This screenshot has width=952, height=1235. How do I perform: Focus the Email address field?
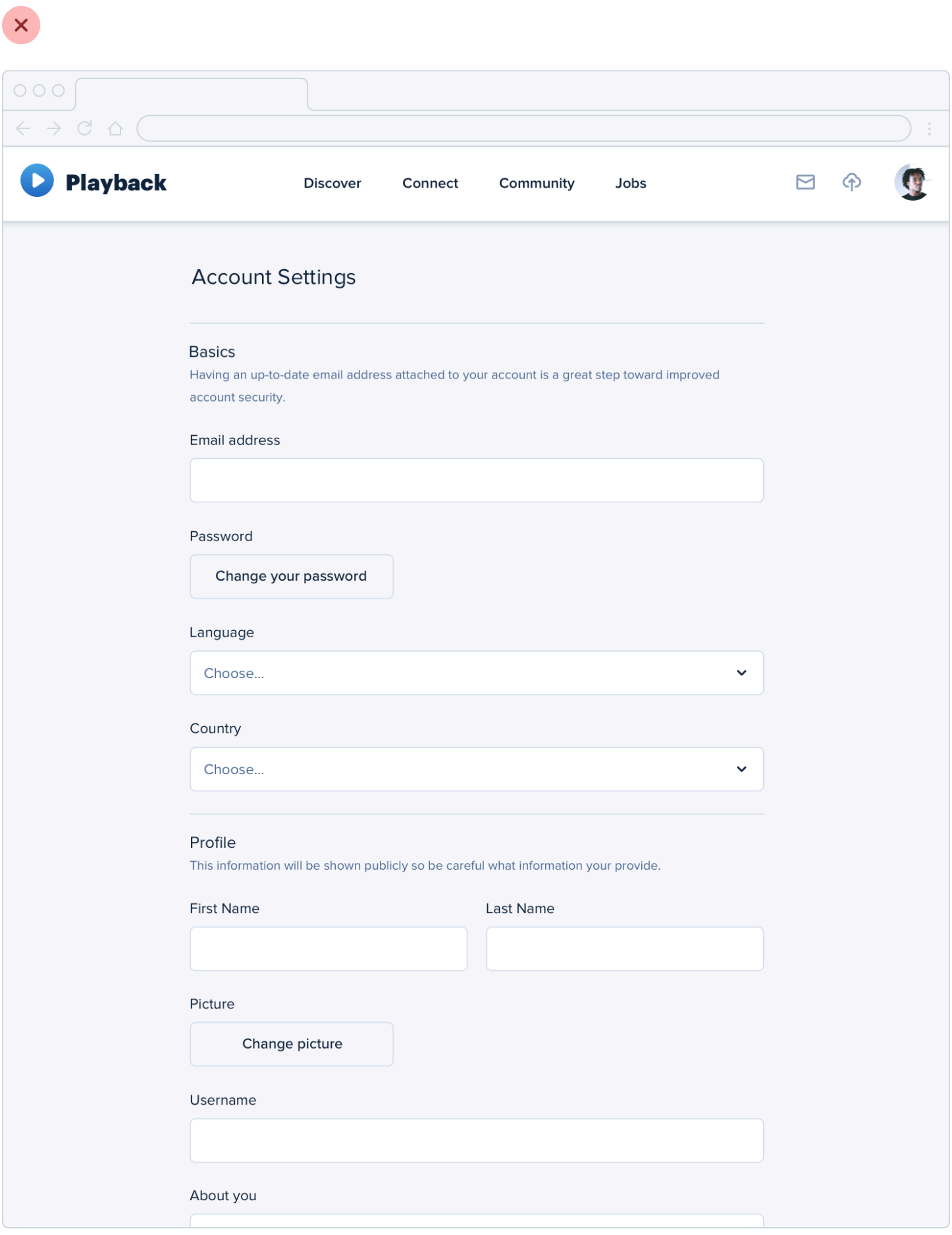(476, 481)
